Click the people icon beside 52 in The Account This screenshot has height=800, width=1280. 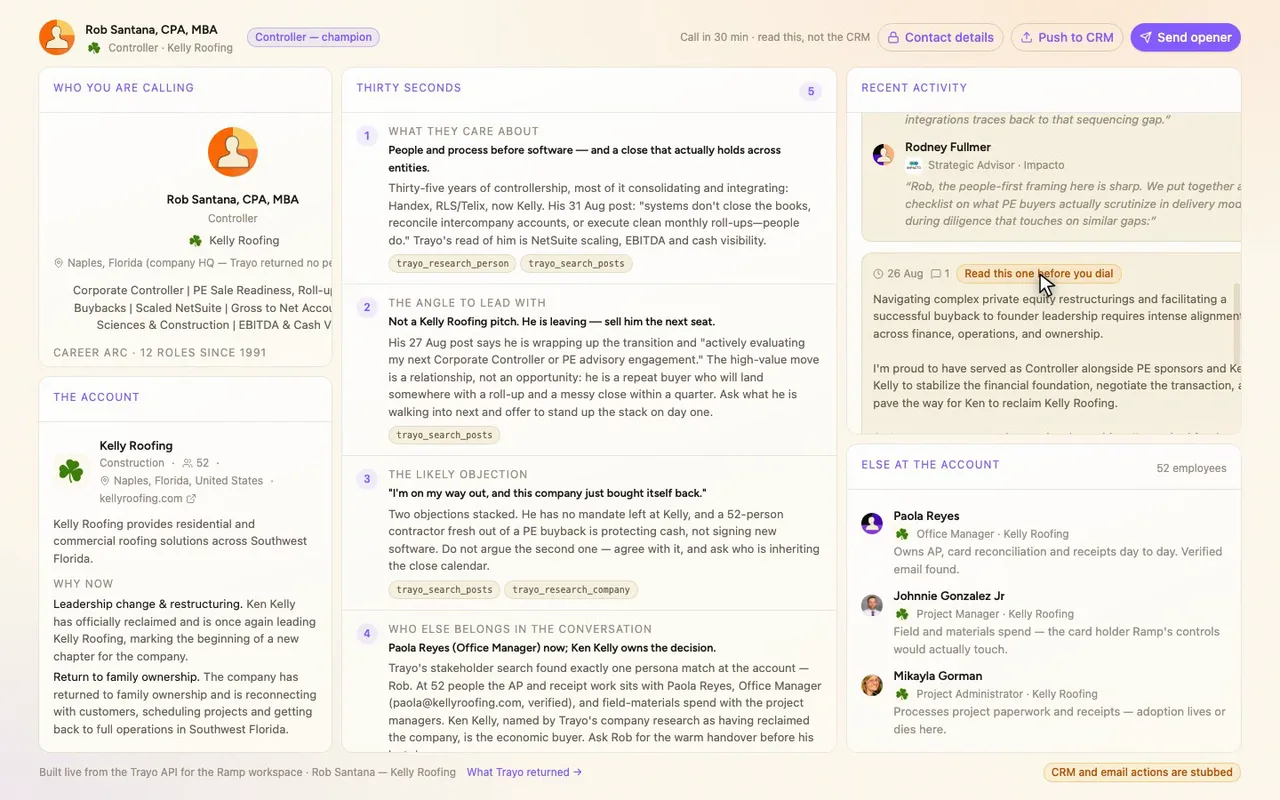tap(187, 463)
